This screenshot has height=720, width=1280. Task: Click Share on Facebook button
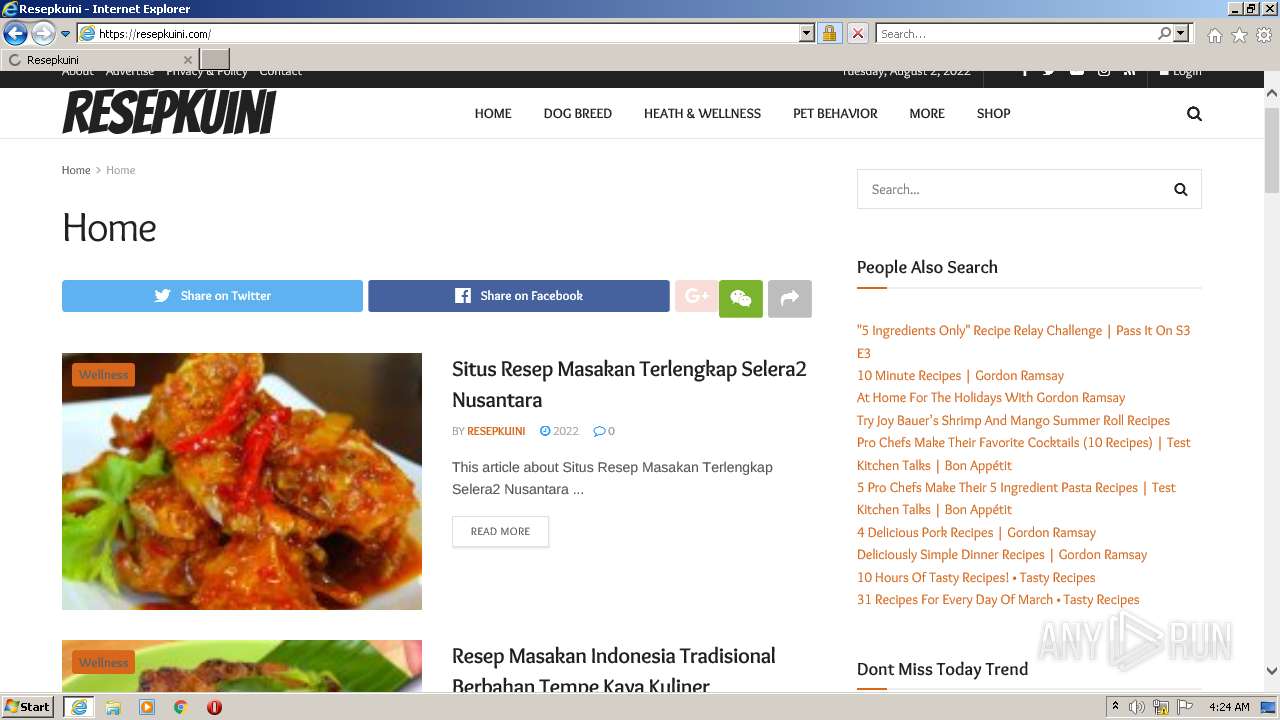519,296
